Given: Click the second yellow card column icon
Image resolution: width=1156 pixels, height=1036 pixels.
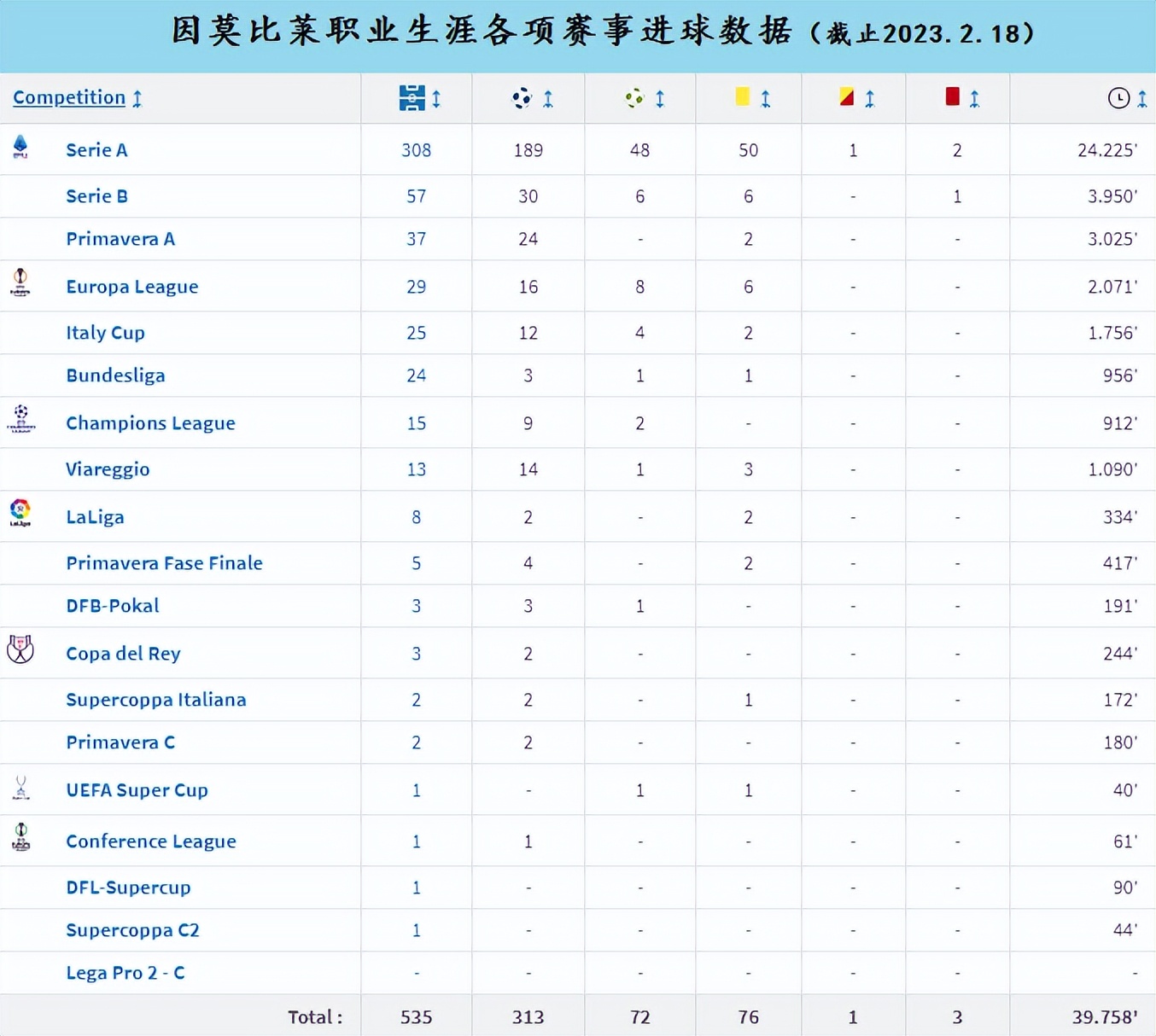Looking at the screenshot, I should tap(846, 96).
